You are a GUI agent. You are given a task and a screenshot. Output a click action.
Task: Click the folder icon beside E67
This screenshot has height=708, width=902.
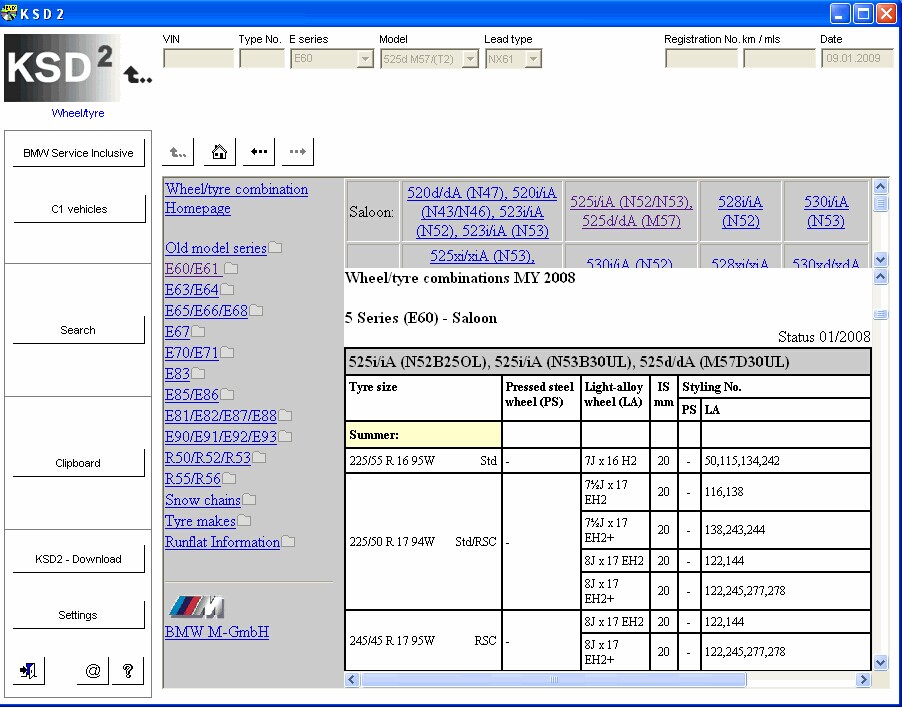pos(198,331)
